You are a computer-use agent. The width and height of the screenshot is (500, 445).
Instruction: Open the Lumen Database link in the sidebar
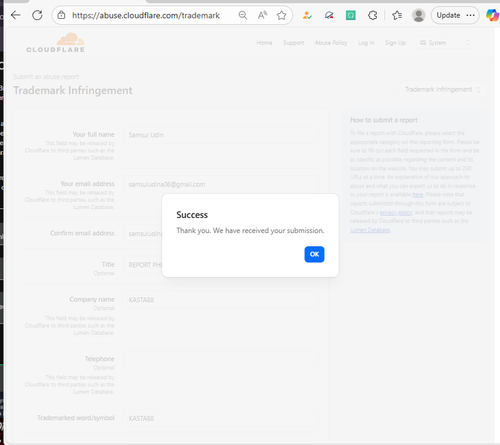point(370,230)
